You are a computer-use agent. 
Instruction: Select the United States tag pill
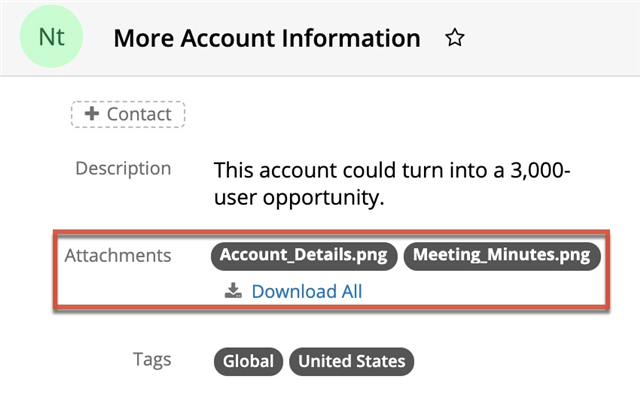(351, 361)
